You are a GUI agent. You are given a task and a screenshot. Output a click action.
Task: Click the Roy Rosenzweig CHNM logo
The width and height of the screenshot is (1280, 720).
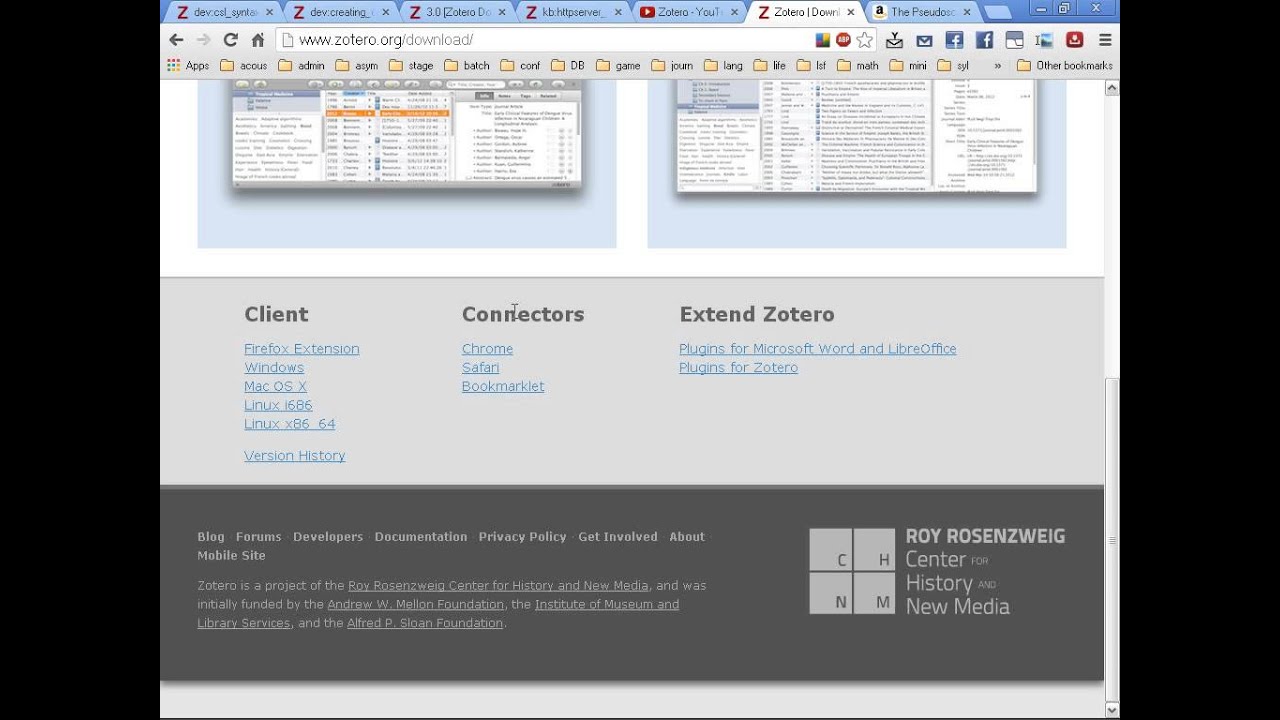[937, 571]
